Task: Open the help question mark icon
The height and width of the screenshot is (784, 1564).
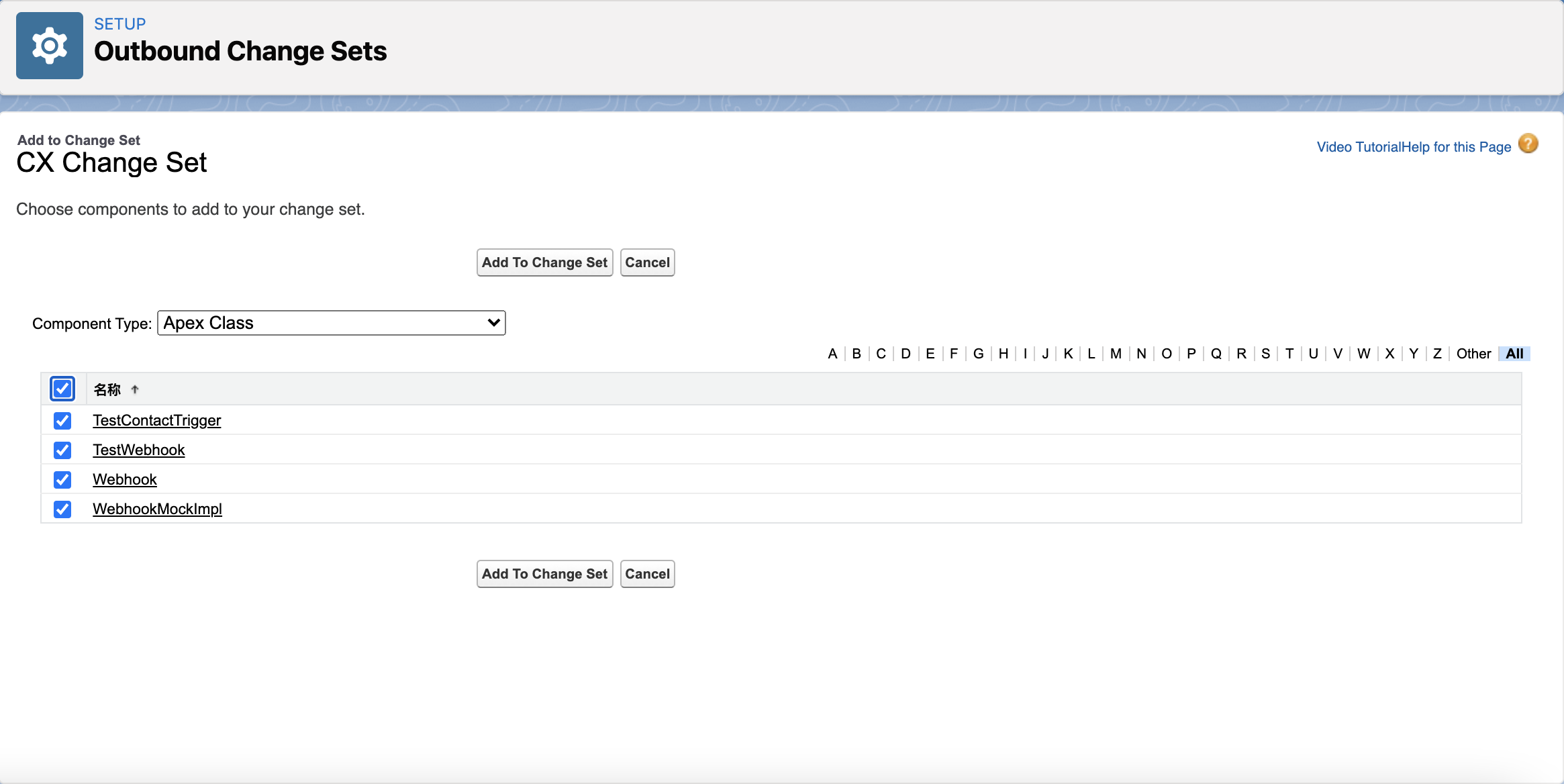Action: click(1528, 144)
